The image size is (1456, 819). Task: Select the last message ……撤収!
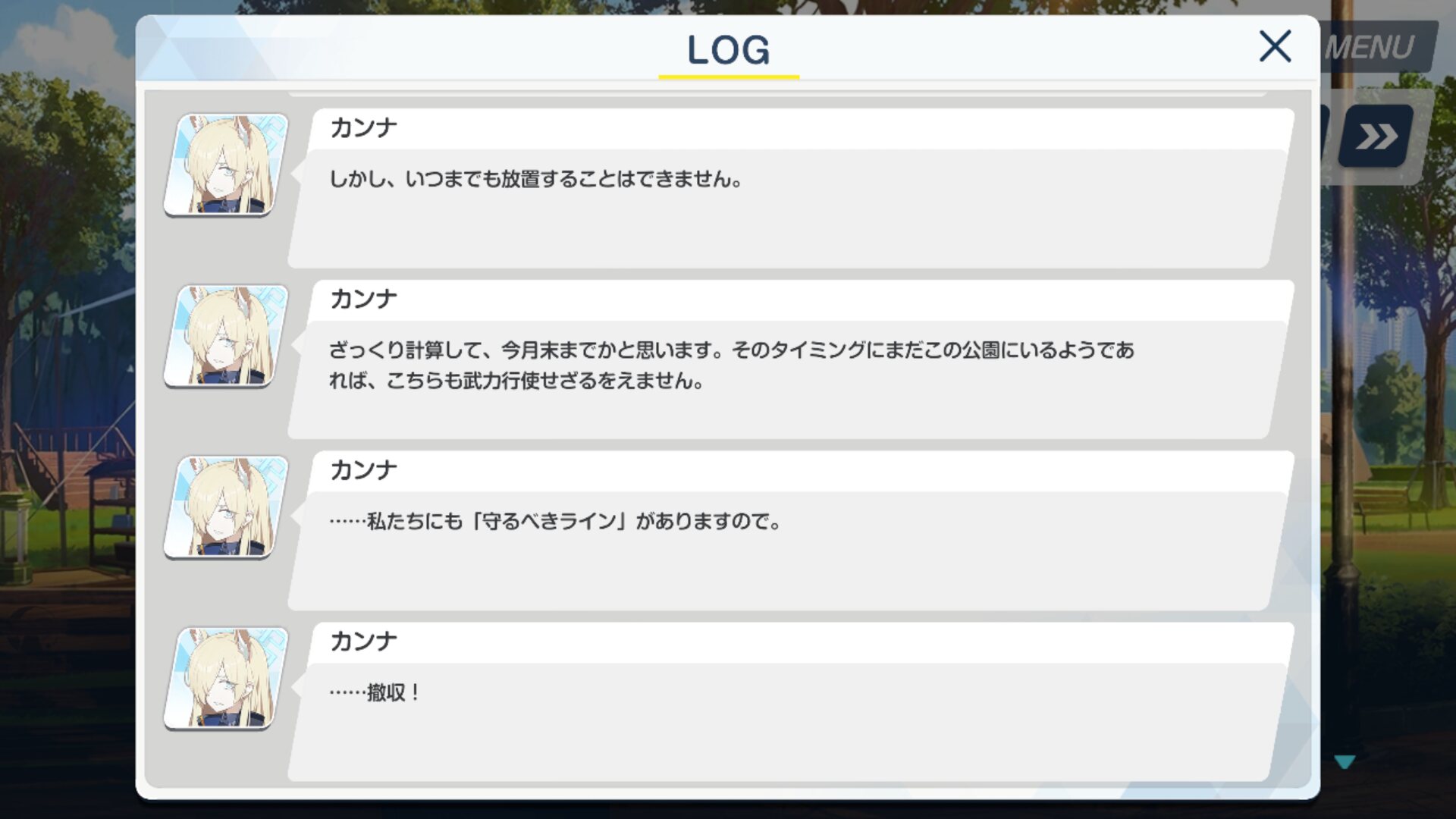pyautogui.click(x=375, y=692)
